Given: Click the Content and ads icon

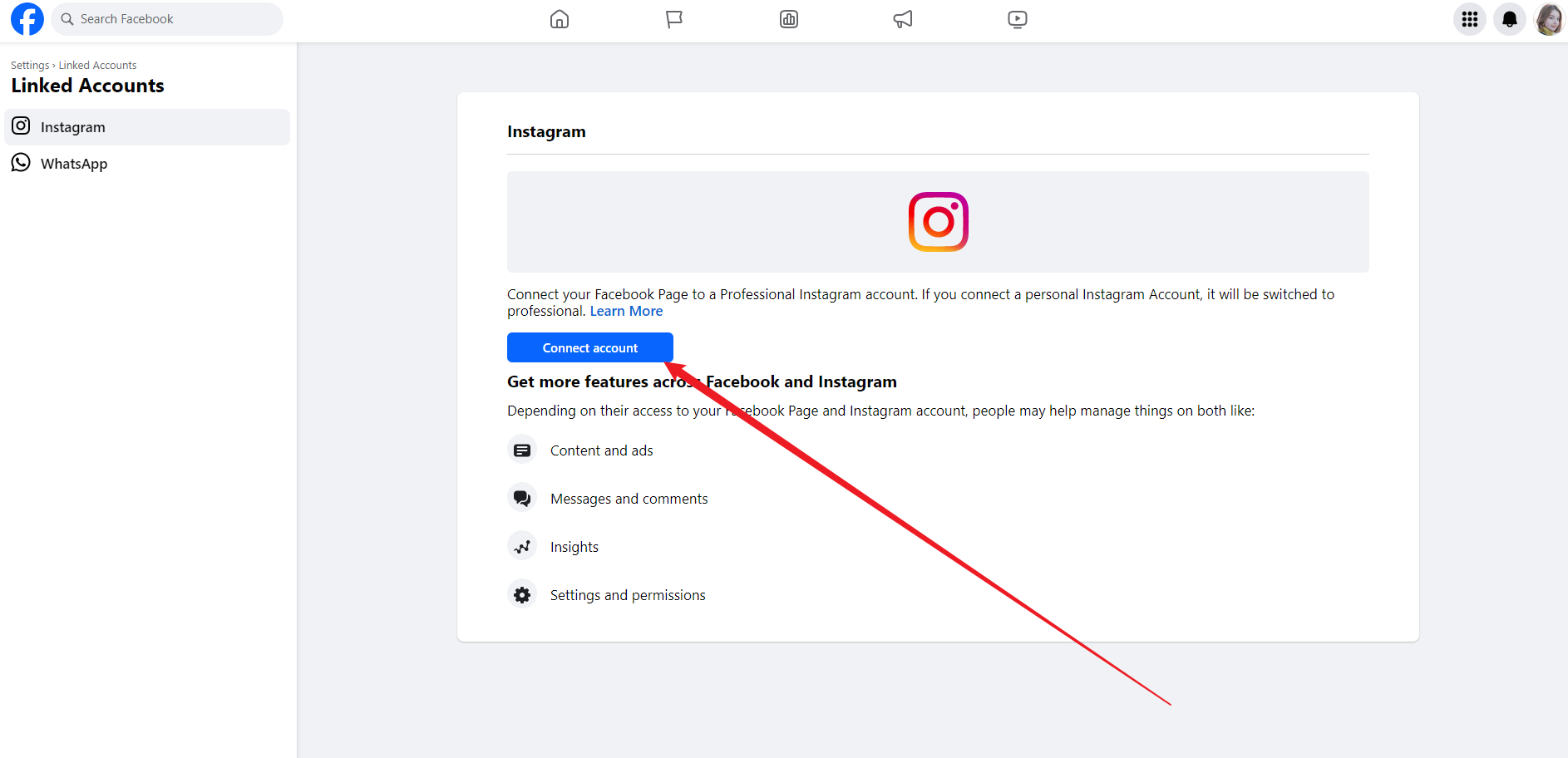Looking at the screenshot, I should [x=522, y=450].
